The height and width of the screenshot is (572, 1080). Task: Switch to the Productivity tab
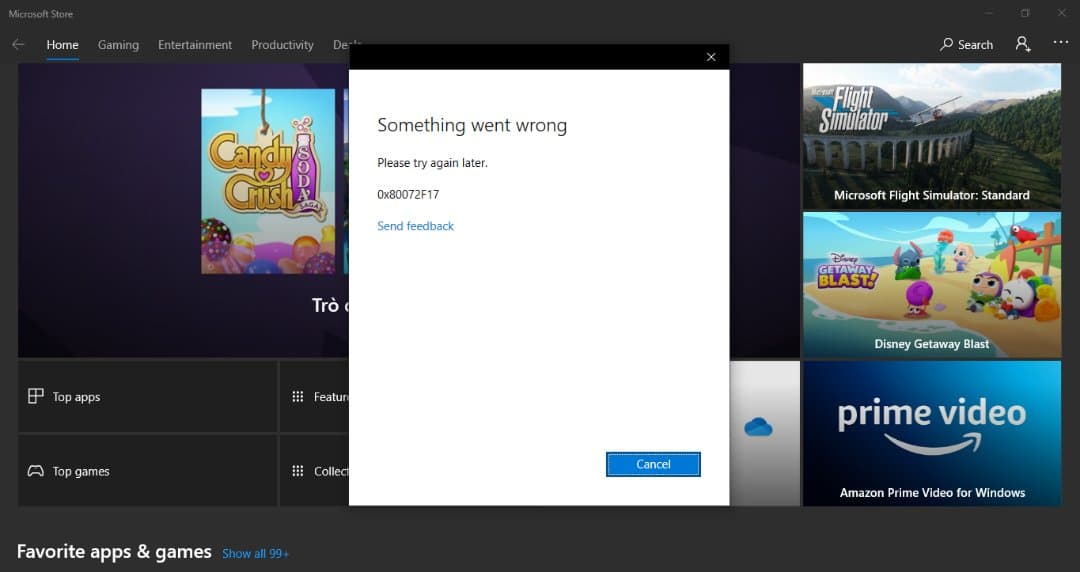tap(282, 45)
